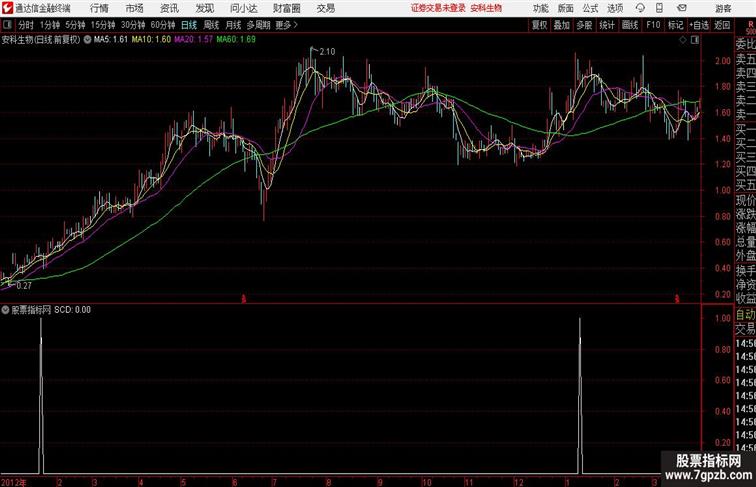
Task: Open the 市场 menu
Action: click(x=135, y=8)
